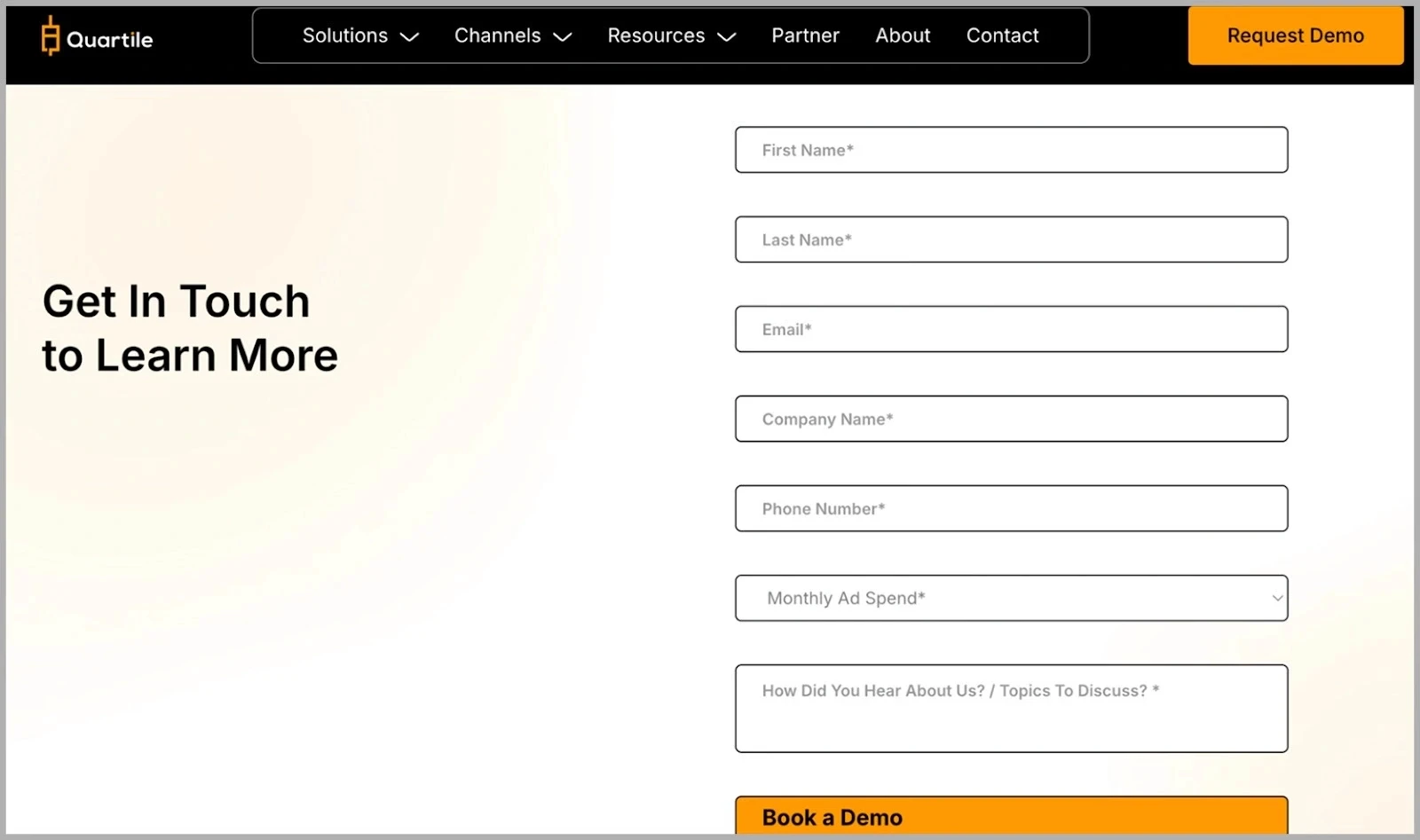Screen dimensions: 1420x840
Task: Click the Monthly Ad Spend chevron arrow
Action: click(x=1276, y=598)
